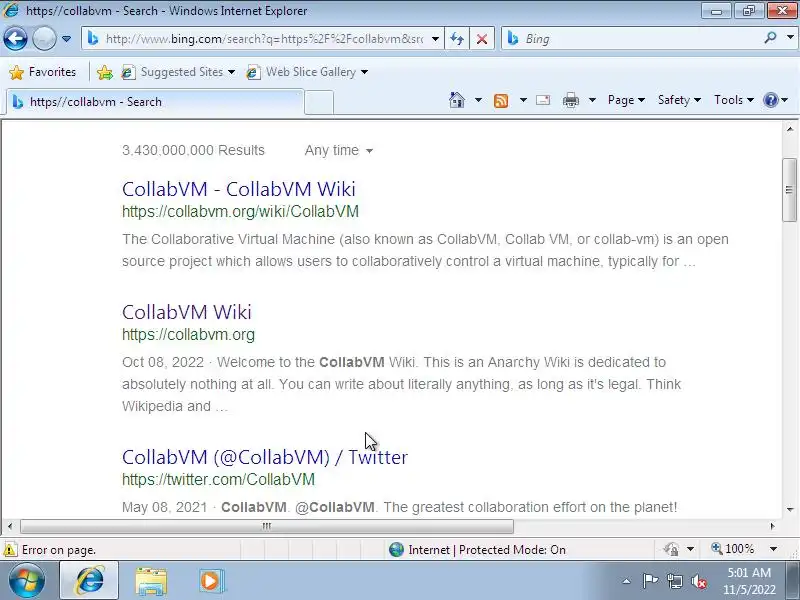
Task: Open CollabVM (@CollabVM) / Twitter result
Action: (265, 457)
